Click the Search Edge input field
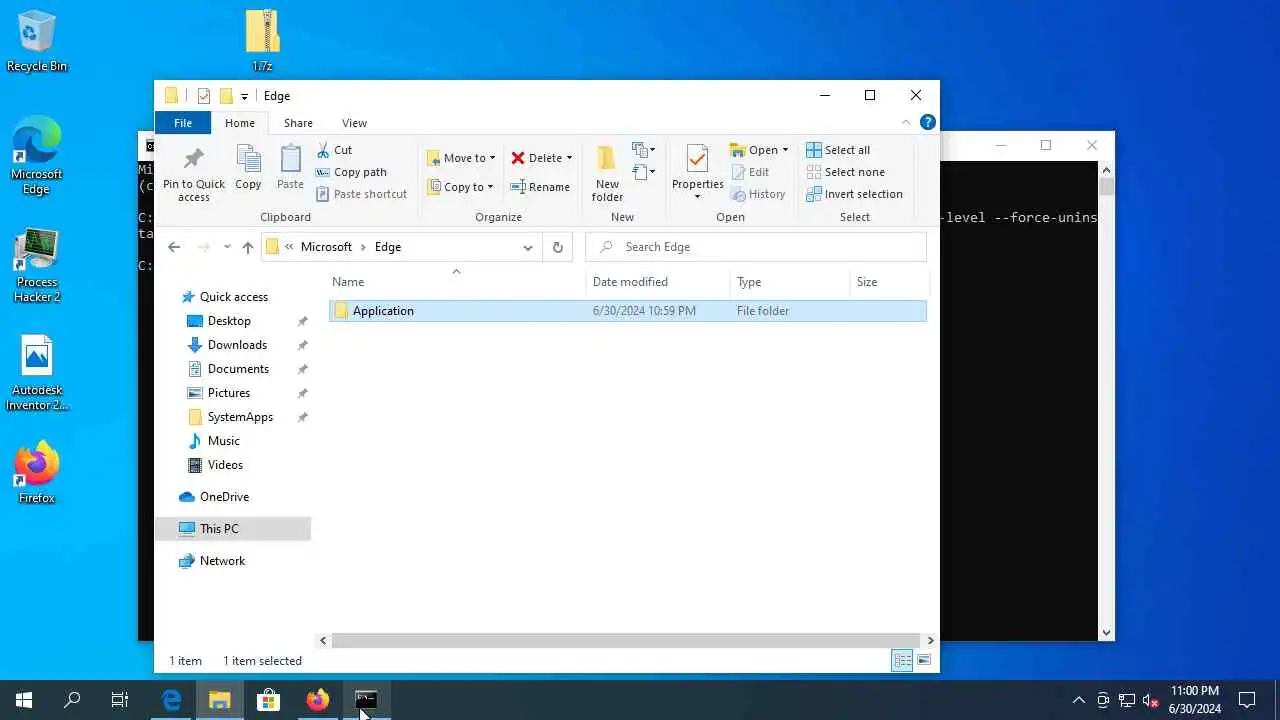Image resolution: width=1280 pixels, height=720 pixels. tap(755, 247)
